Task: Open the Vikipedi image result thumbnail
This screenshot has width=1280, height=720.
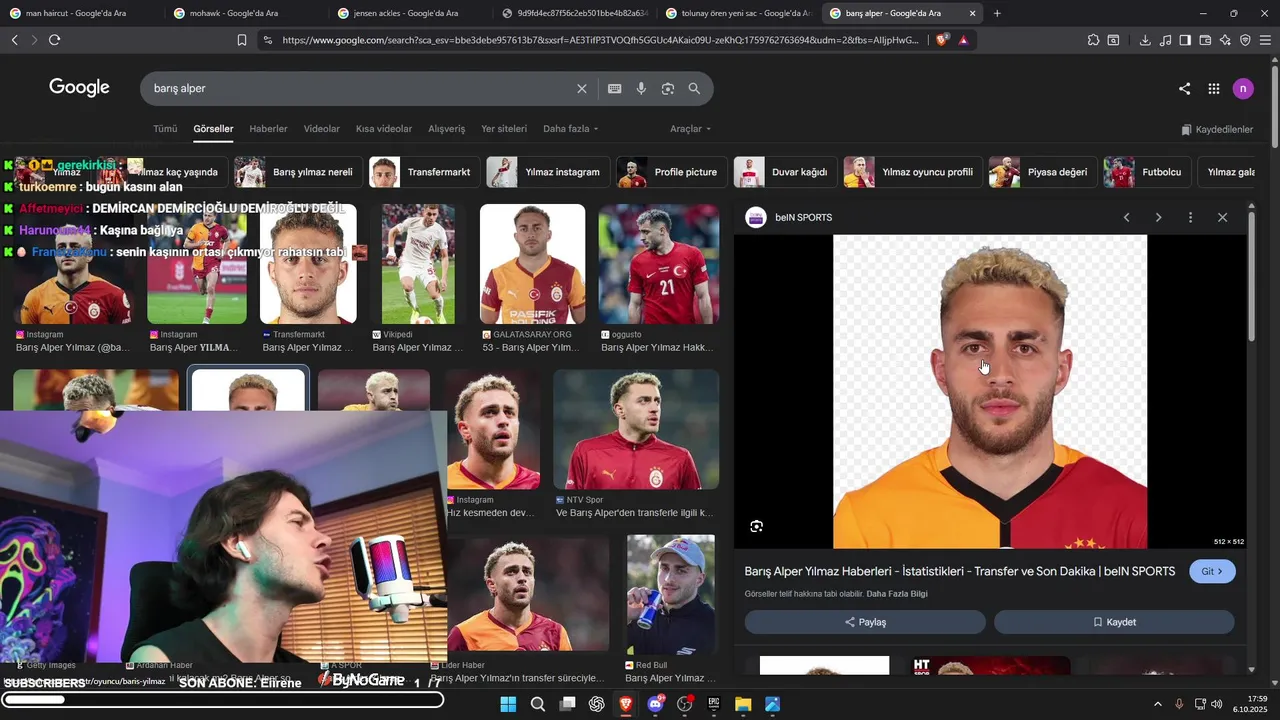Action: click(x=419, y=264)
